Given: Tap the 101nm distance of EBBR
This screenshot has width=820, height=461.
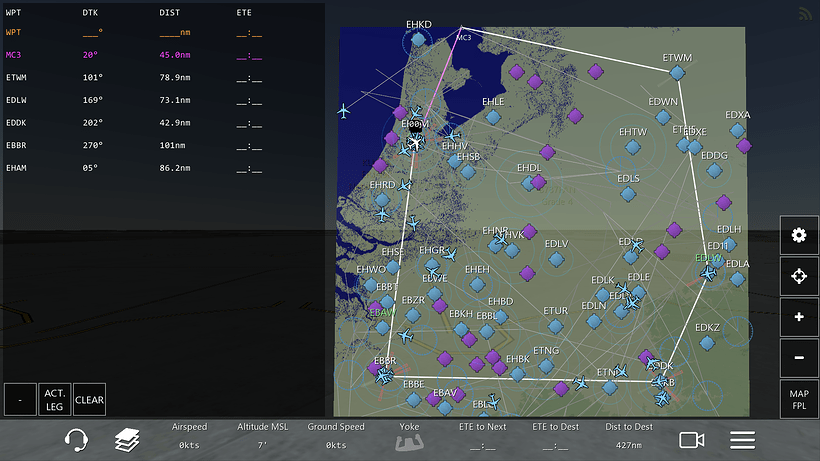Looking at the screenshot, I should coord(172,145).
